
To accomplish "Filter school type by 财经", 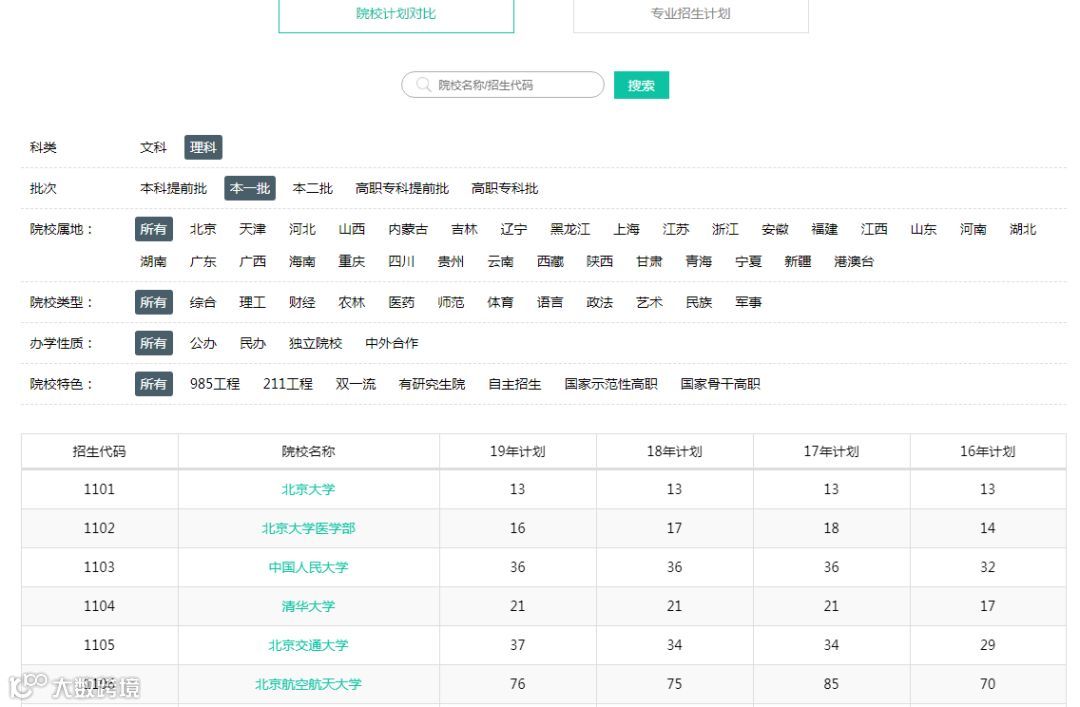I will click(x=302, y=303).
